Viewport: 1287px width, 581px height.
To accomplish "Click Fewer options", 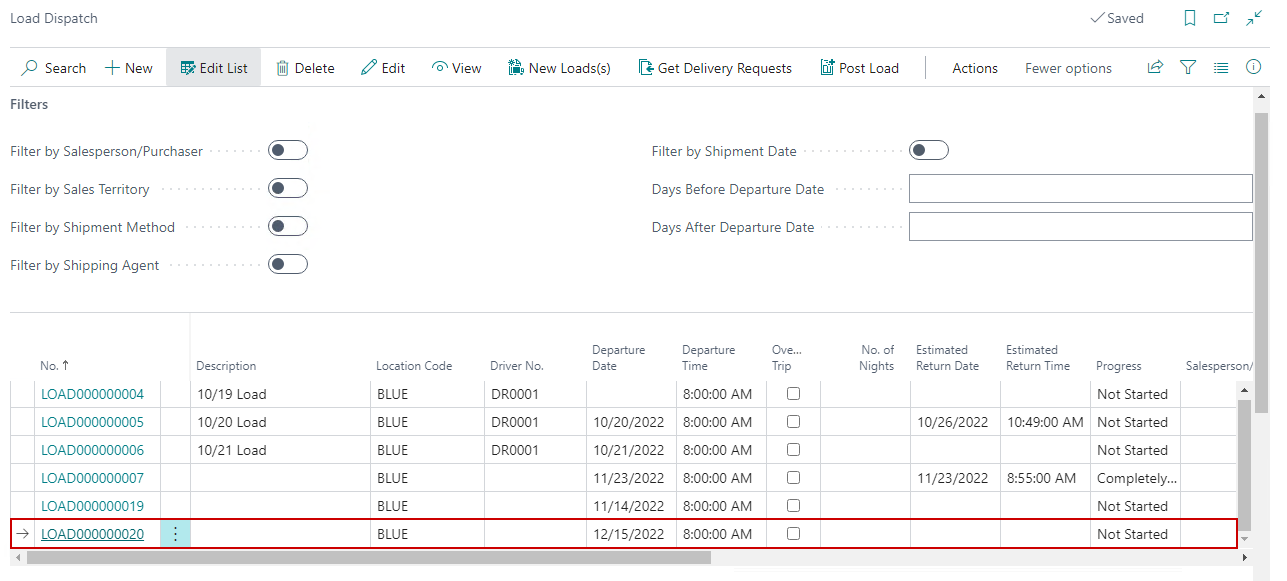I will 1068,68.
